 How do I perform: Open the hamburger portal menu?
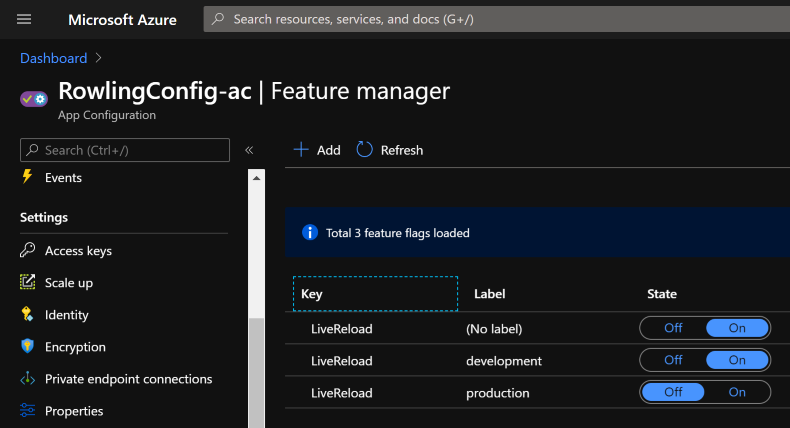(x=24, y=19)
